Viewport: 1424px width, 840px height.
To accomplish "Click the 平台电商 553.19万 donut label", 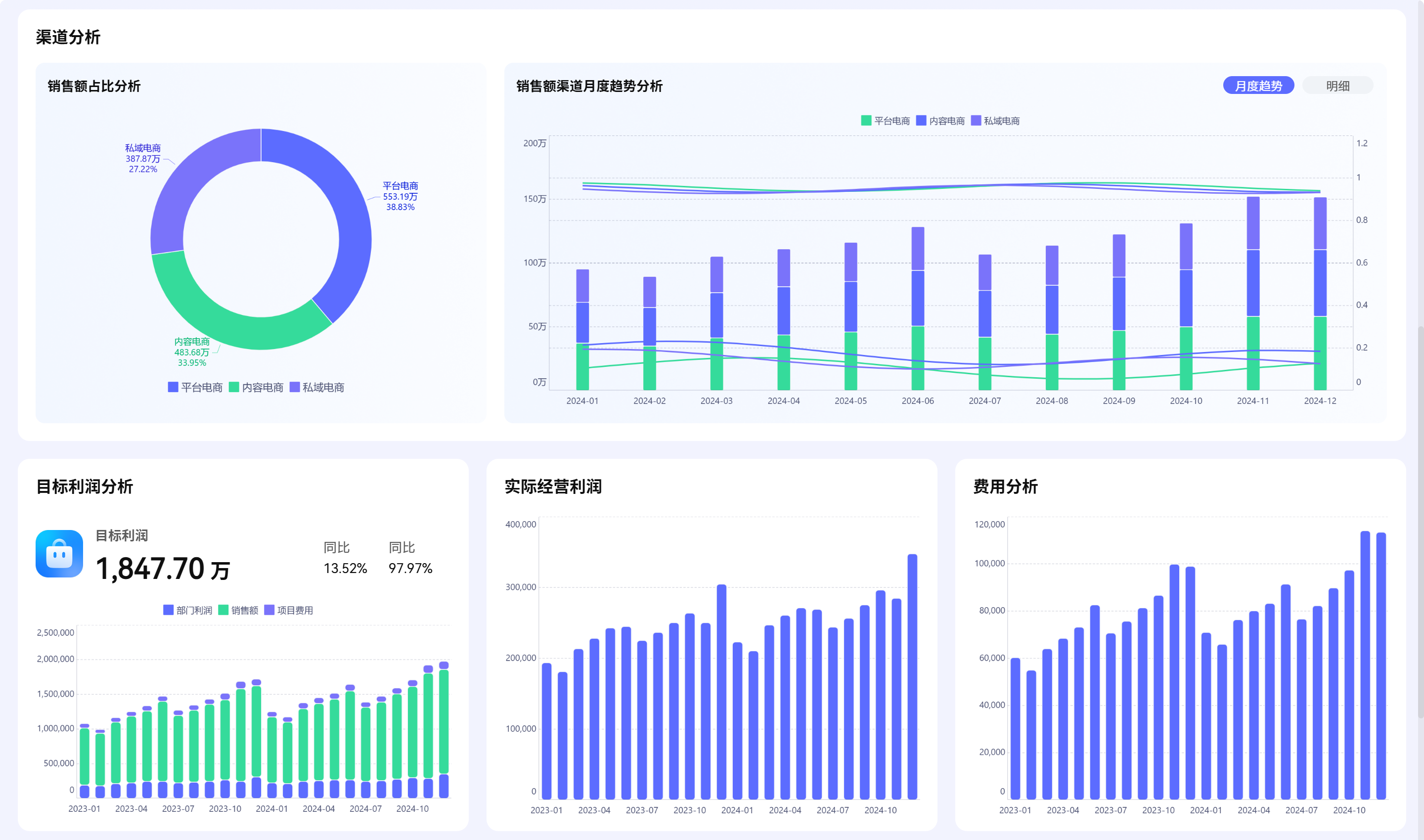I will point(400,196).
